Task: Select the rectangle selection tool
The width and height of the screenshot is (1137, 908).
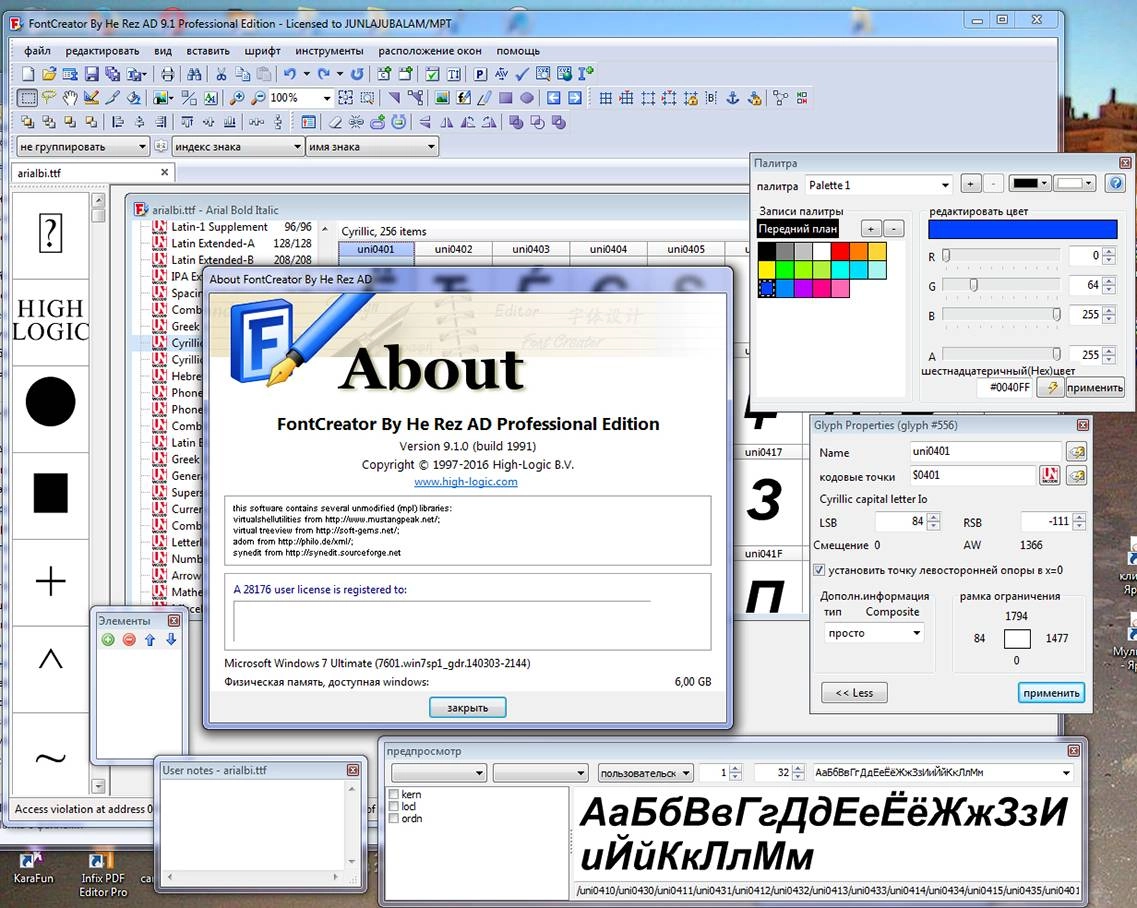Action: click(28, 98)
